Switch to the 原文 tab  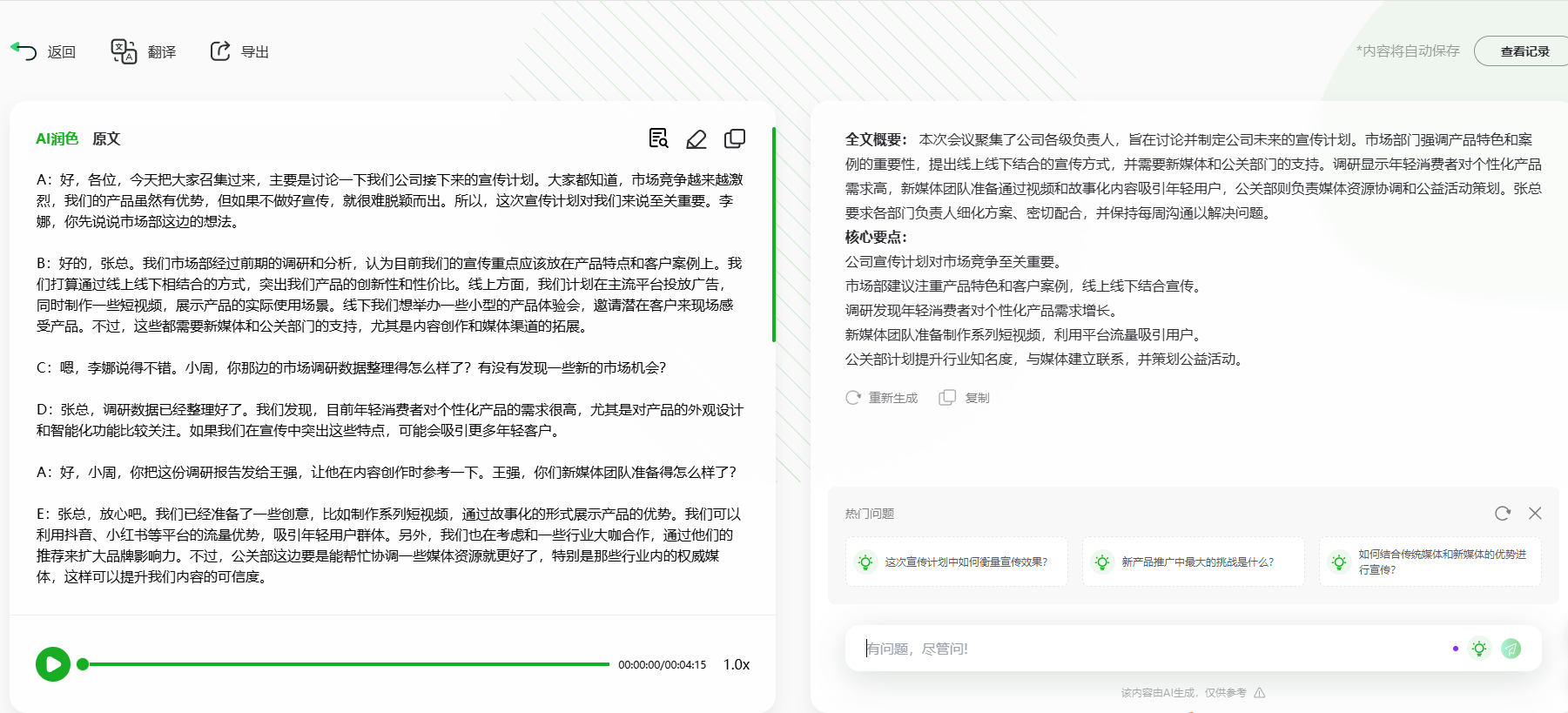(106, 138)
